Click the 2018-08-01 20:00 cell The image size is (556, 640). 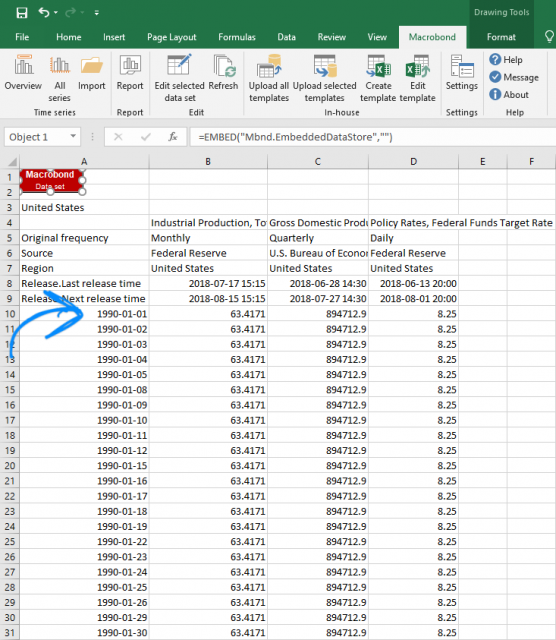(x=414, y=299)
